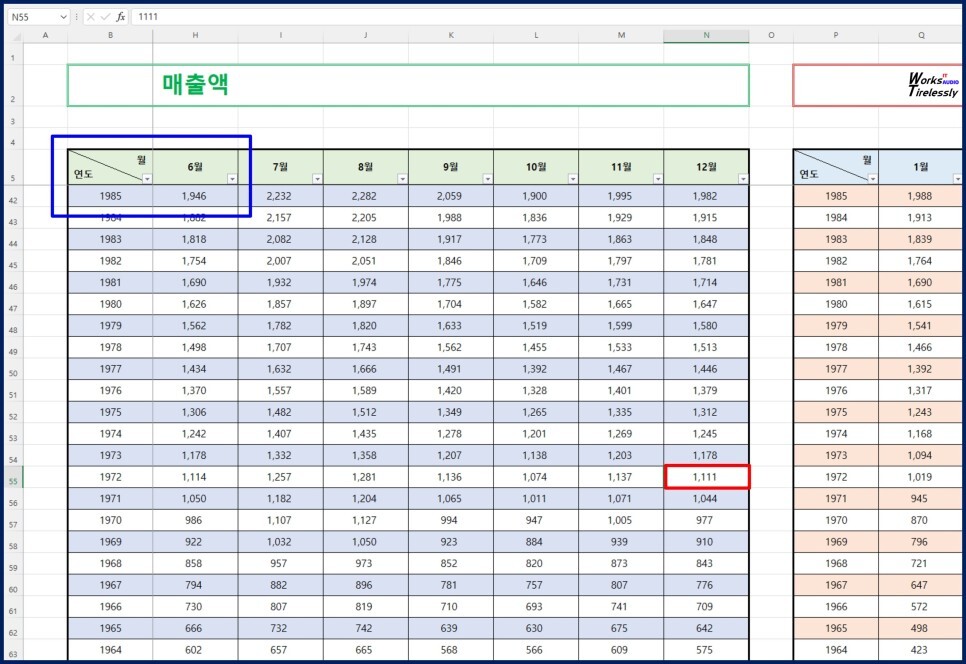Click cell with value 1,111
This screenshot has width=966, height=664.
click(x=707, y=477)
